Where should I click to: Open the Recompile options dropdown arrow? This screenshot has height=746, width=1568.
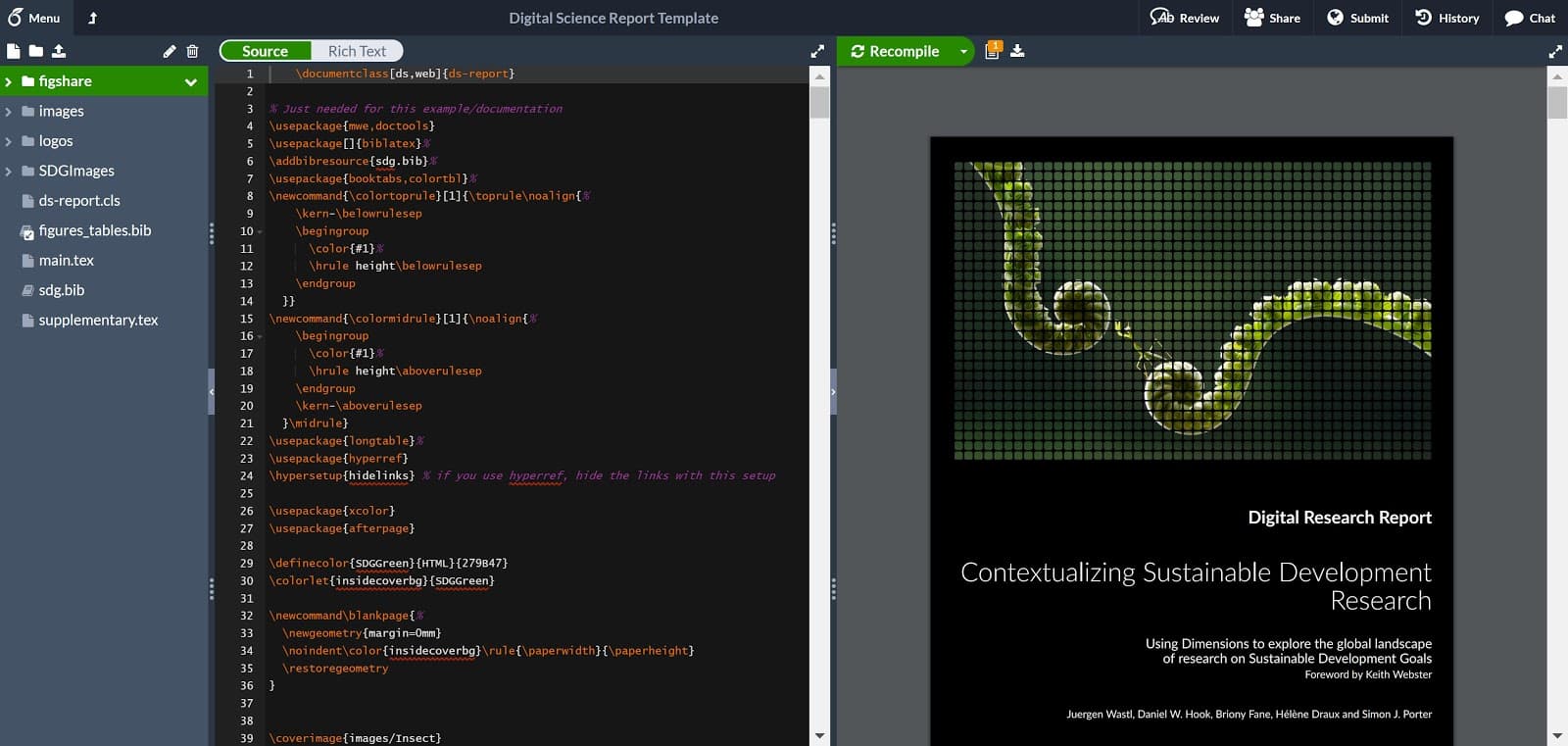tap(963, 51)
